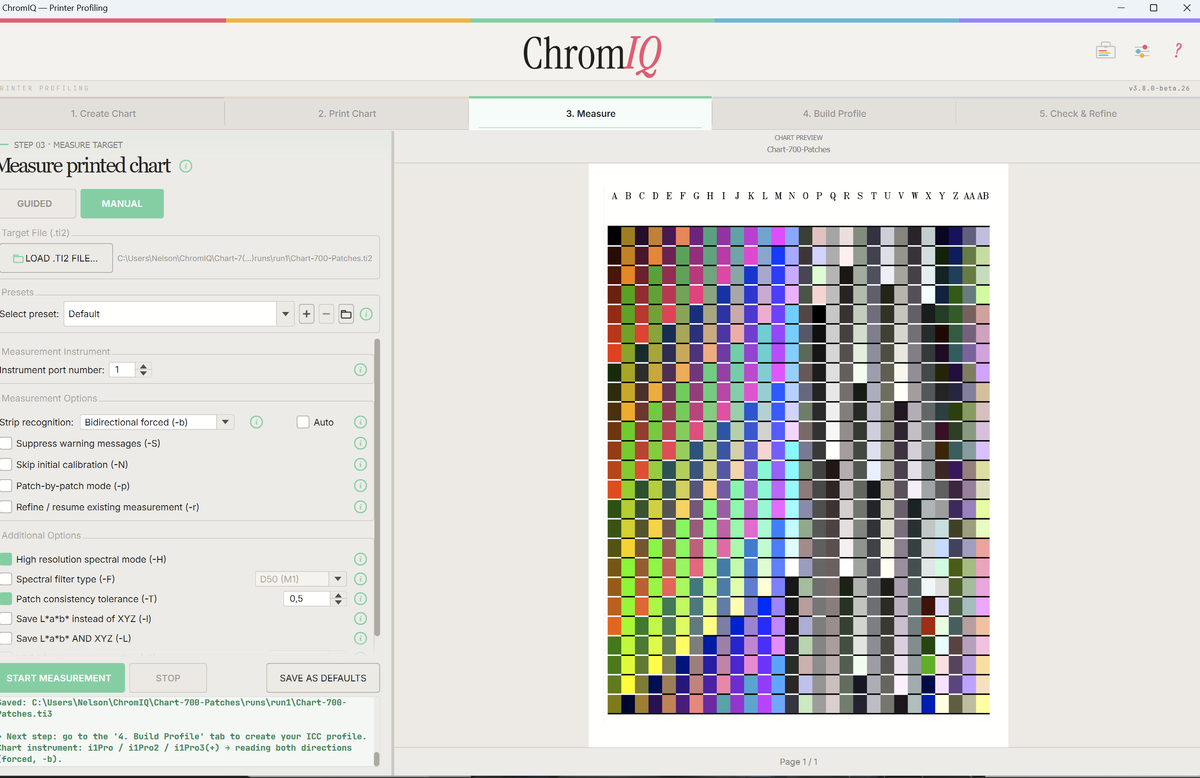The height and width of the screenshot is (778, 1200).
Task: Open the 4. Build Profile tab
Action: coord(834,114)
